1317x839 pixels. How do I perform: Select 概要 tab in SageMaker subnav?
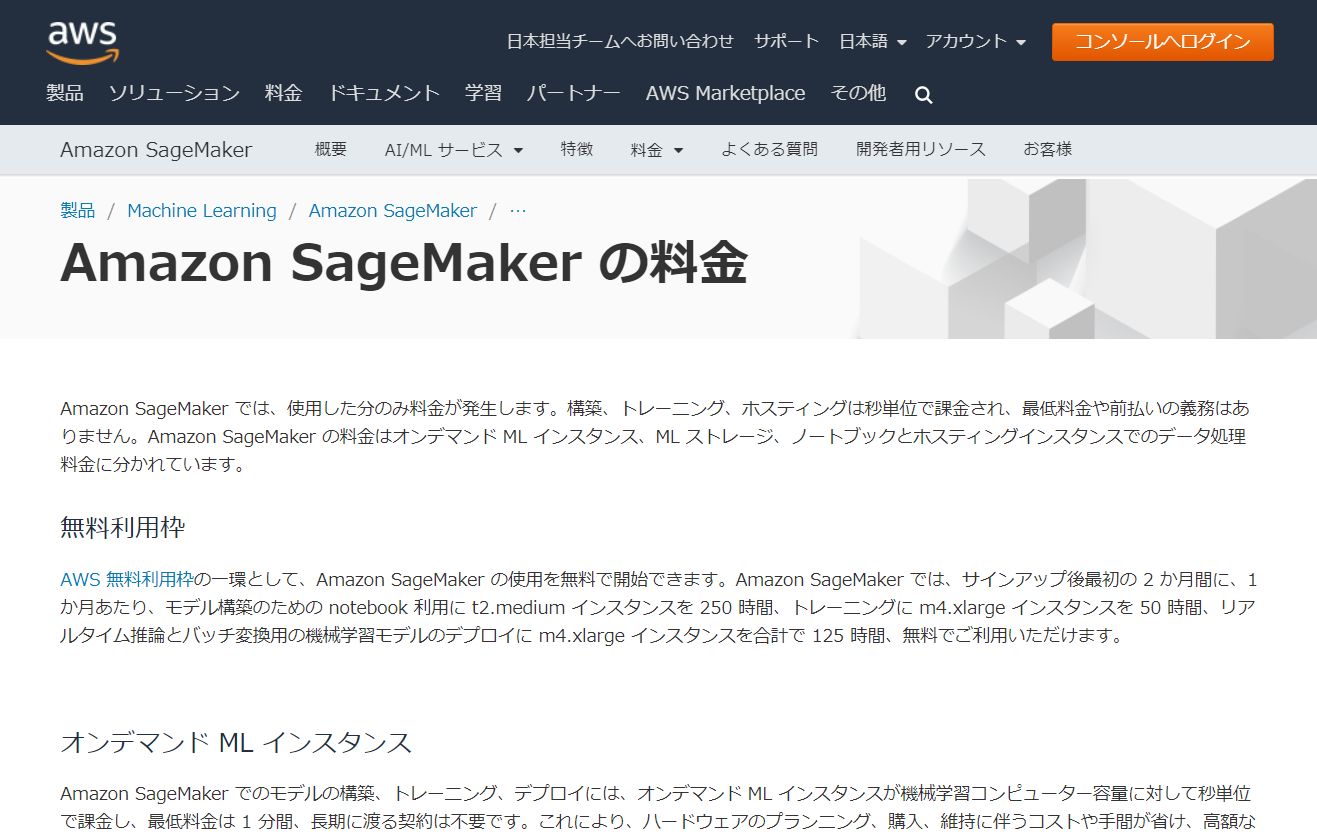pos(331,149)
